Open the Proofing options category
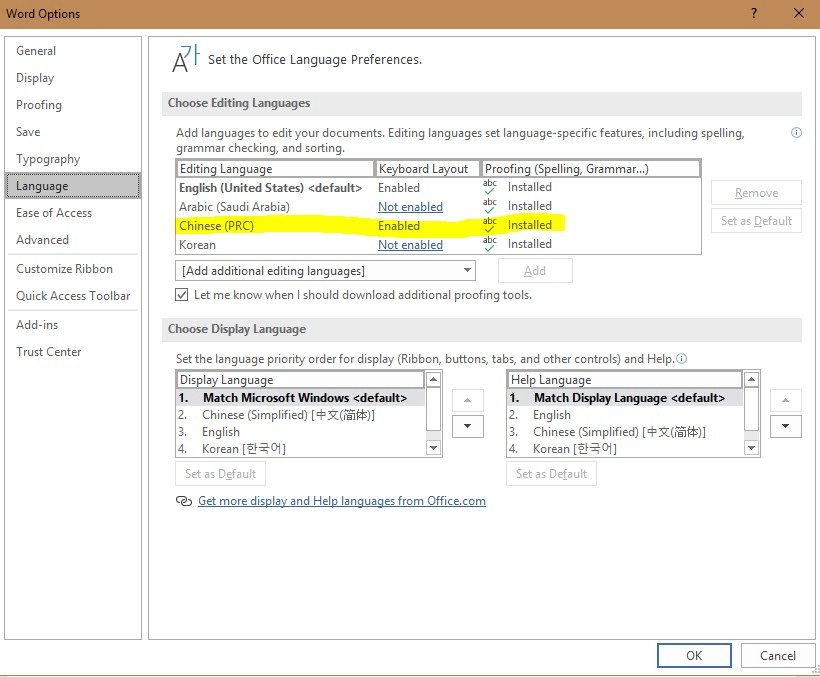The height and width of the screenshot is (677, 820). coord(73,105)
